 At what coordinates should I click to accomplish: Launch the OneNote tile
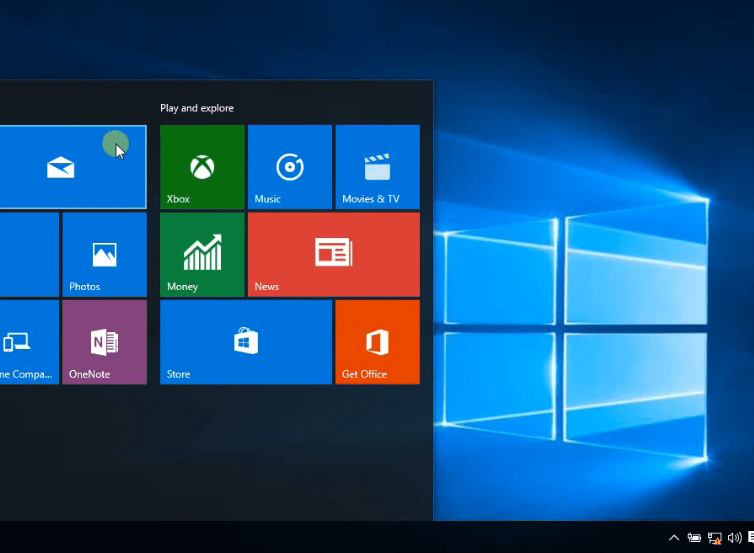click(104, 342)
